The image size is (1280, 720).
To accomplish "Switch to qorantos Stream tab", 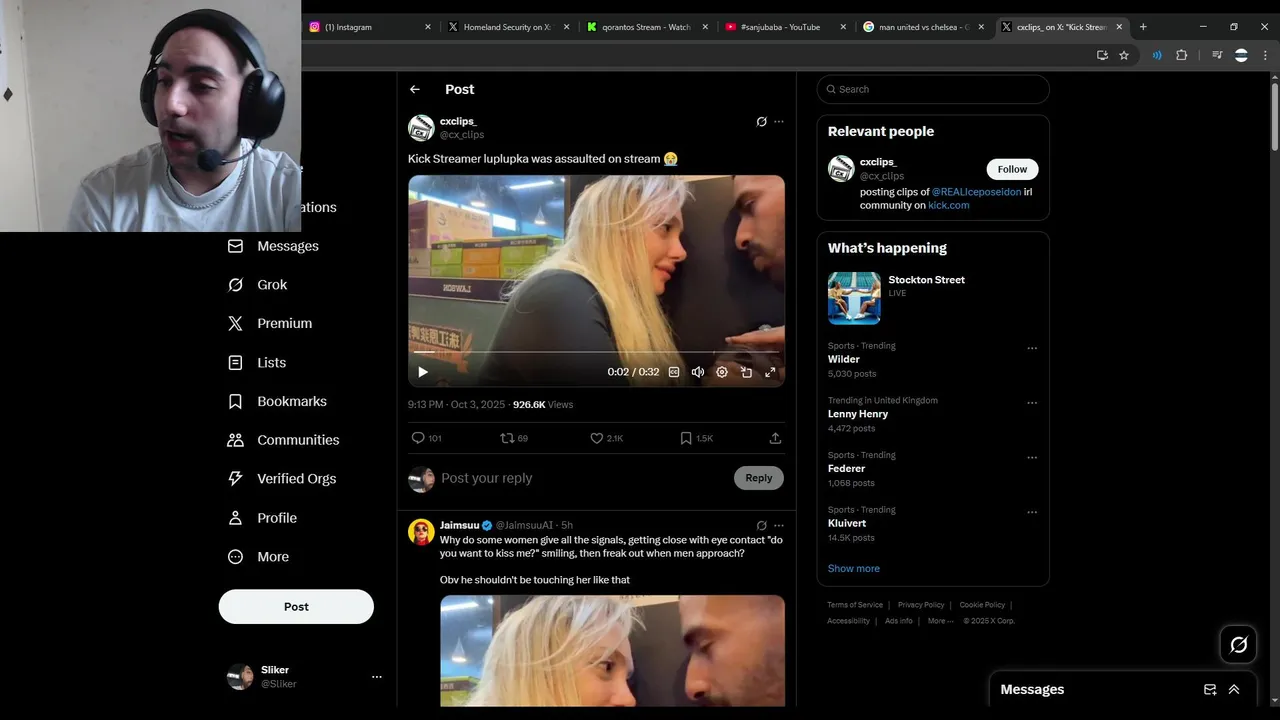I will click(x=648, y=27).
